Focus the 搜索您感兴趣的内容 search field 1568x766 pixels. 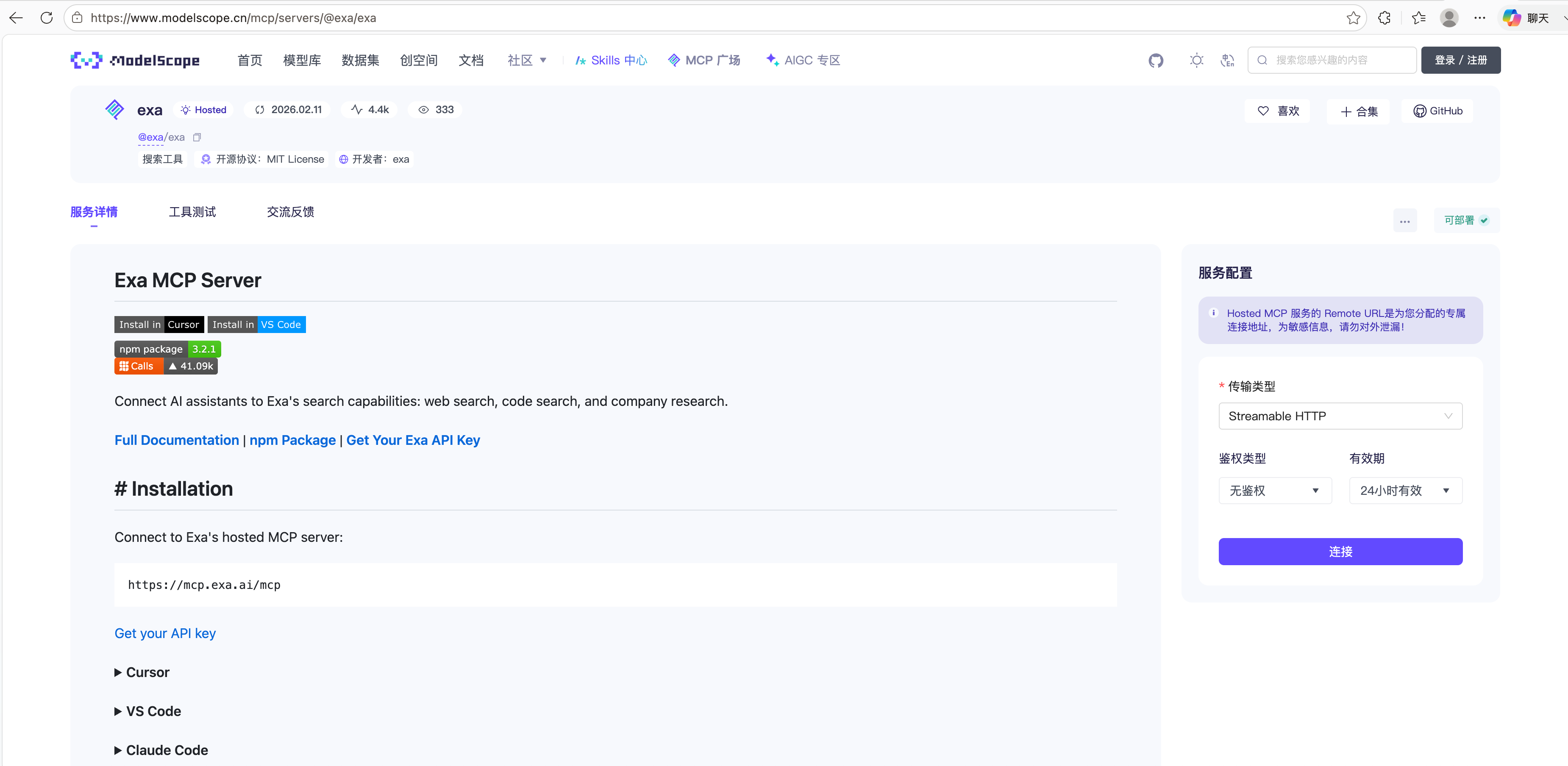tap(1332, 60)
